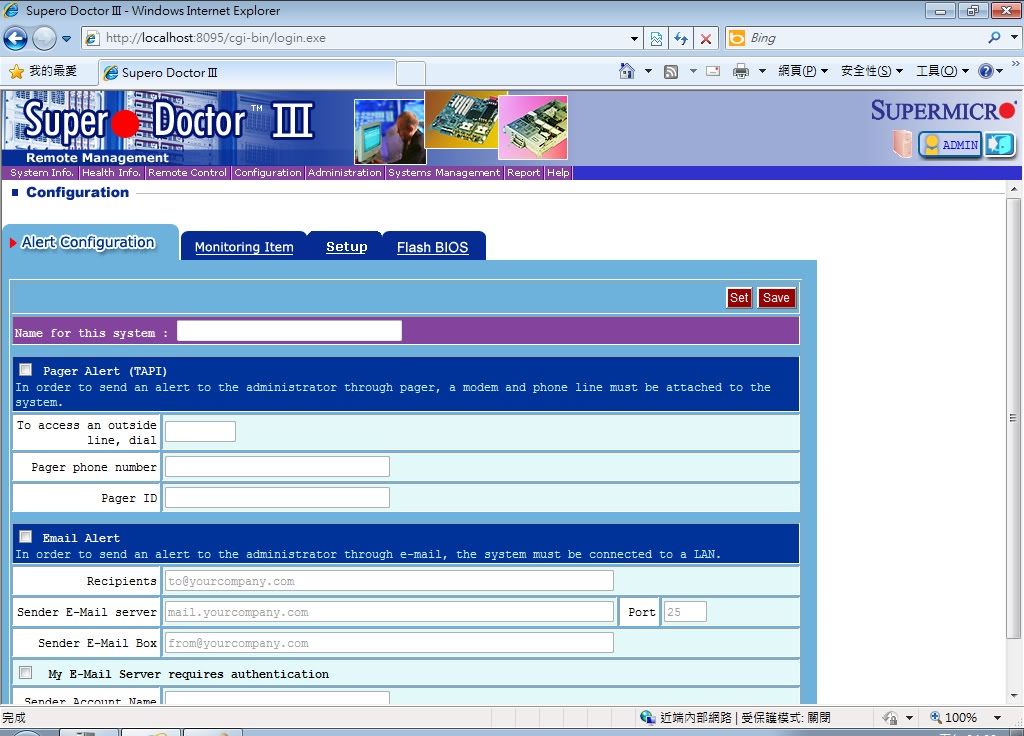The width and height of the screenshot is (1024, 736).
Task: Click the scrollbar up arrow
Action: [1013, 189]
